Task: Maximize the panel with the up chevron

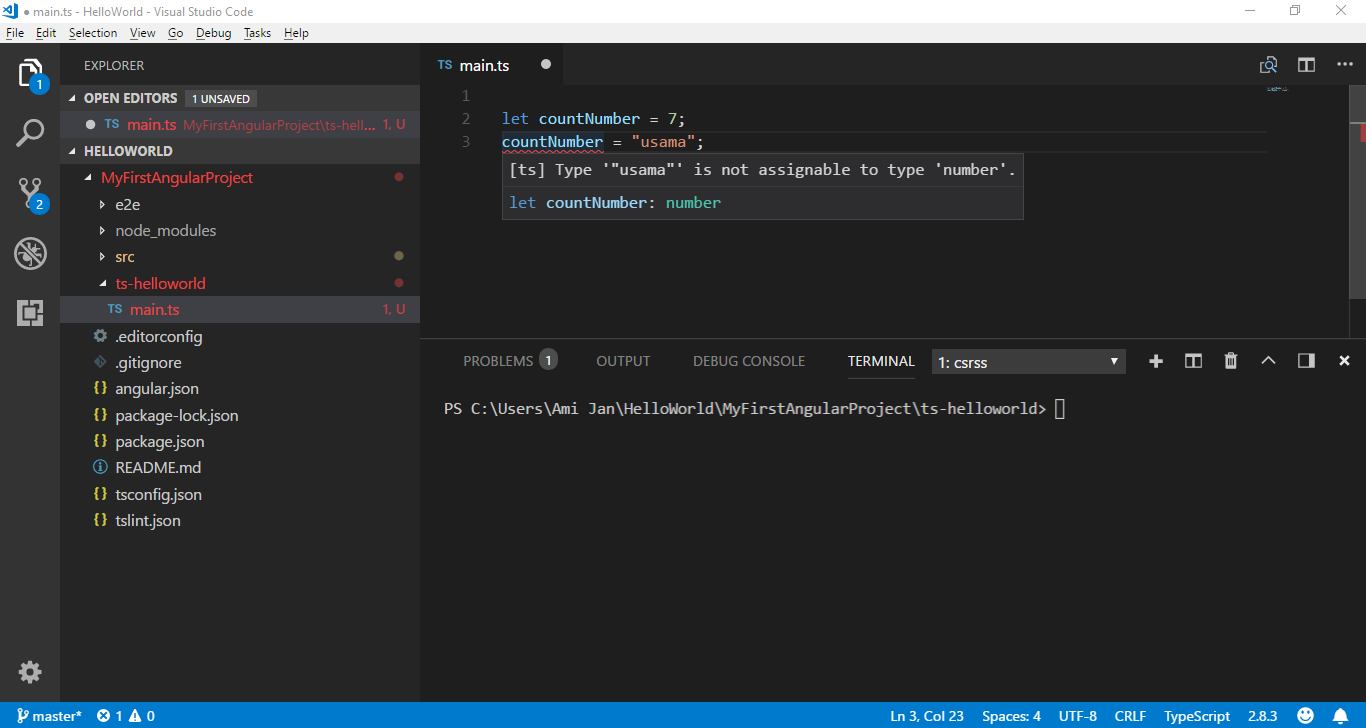Action: 1268,361
